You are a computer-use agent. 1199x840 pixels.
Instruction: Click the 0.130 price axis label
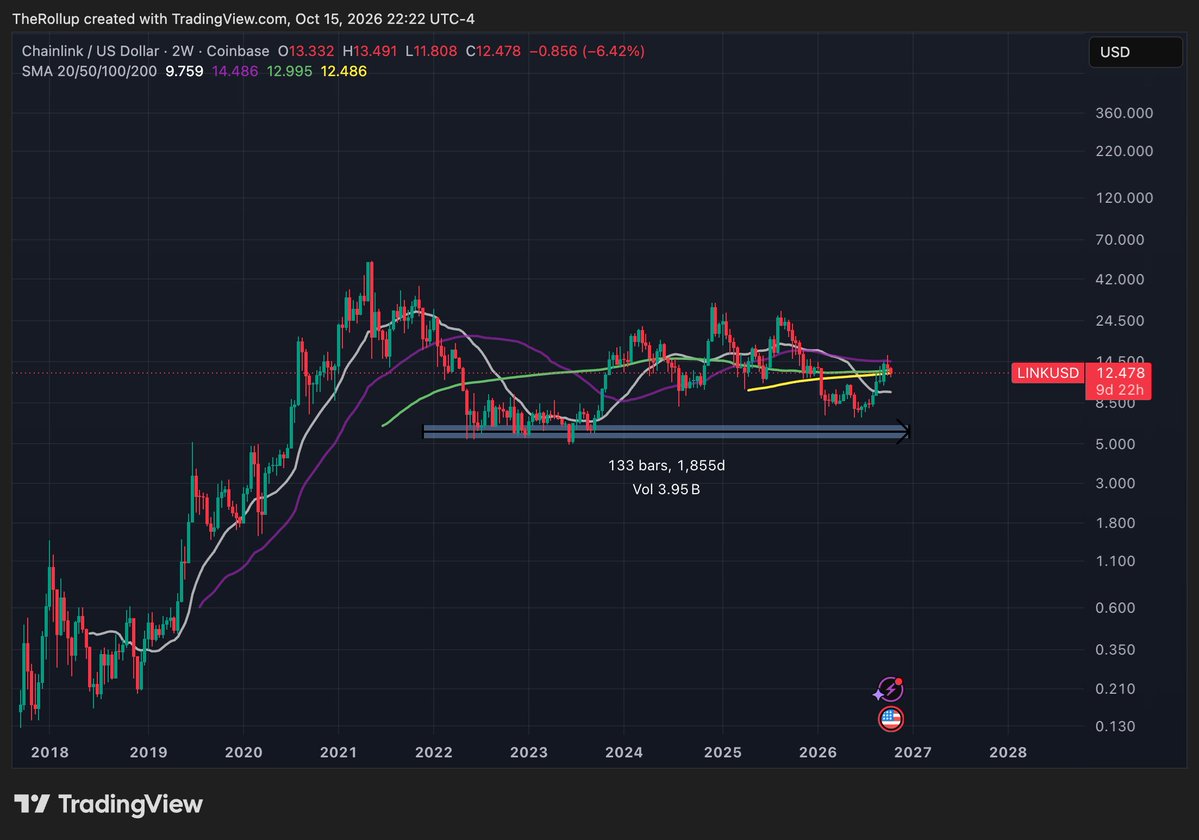pos(1115,726)
